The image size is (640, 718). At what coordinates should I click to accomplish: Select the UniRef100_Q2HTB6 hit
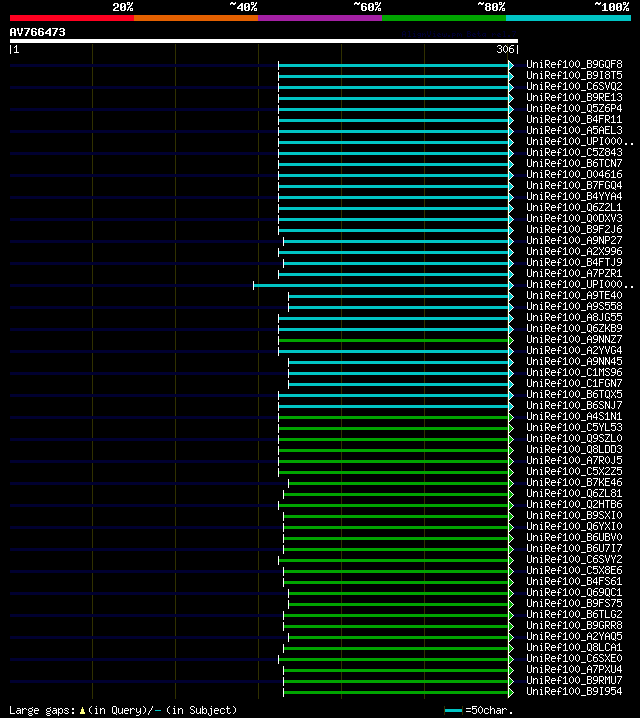pyautogui.click(x=574, y=504)
